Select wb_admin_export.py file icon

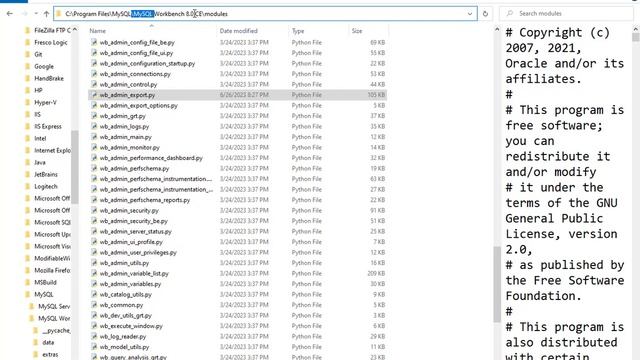94,95
